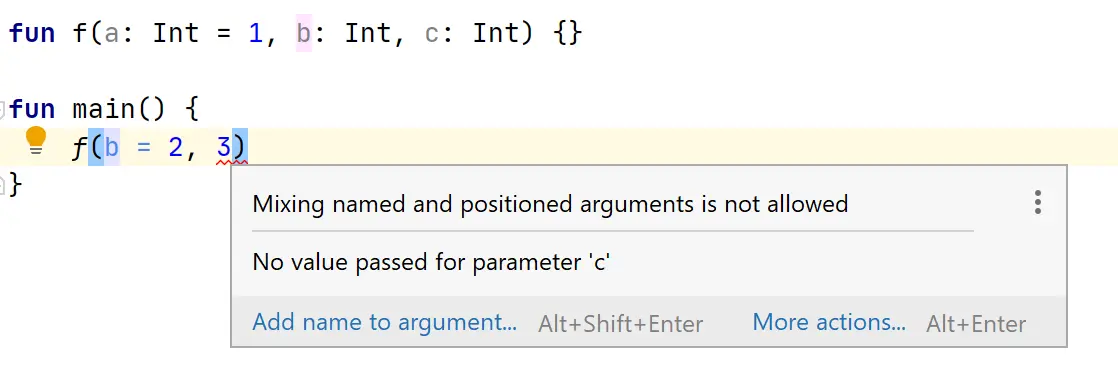
Task: Select the named argument b in call
Action: point(112,148)
